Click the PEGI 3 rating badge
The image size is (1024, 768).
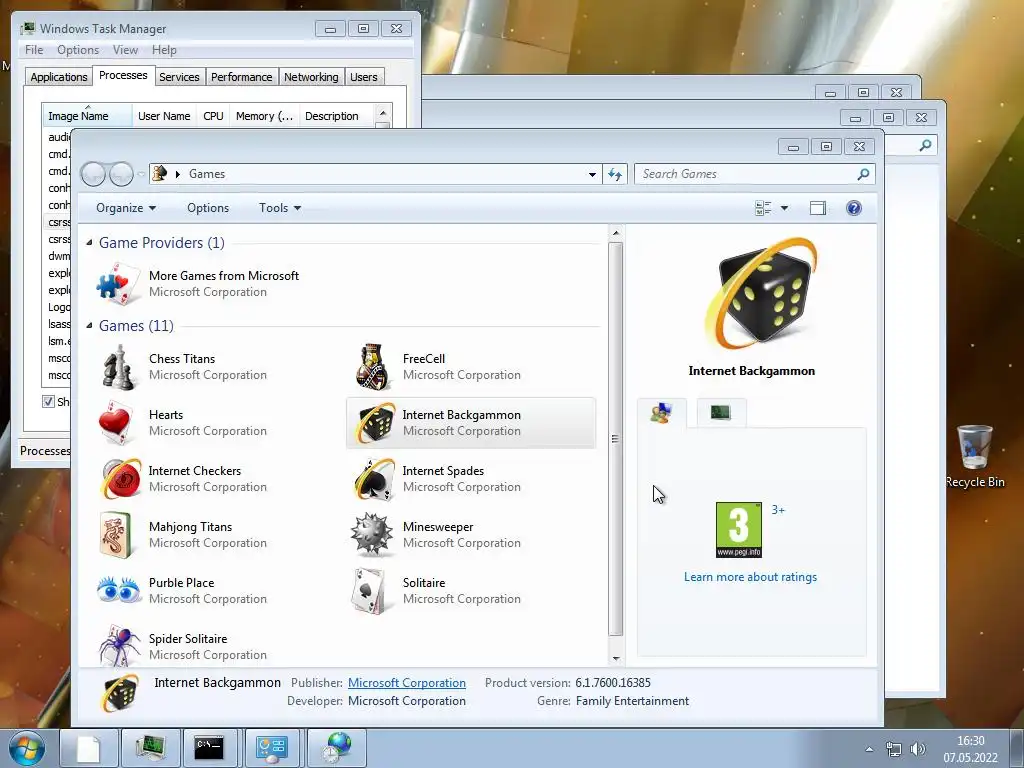[739, 530]
